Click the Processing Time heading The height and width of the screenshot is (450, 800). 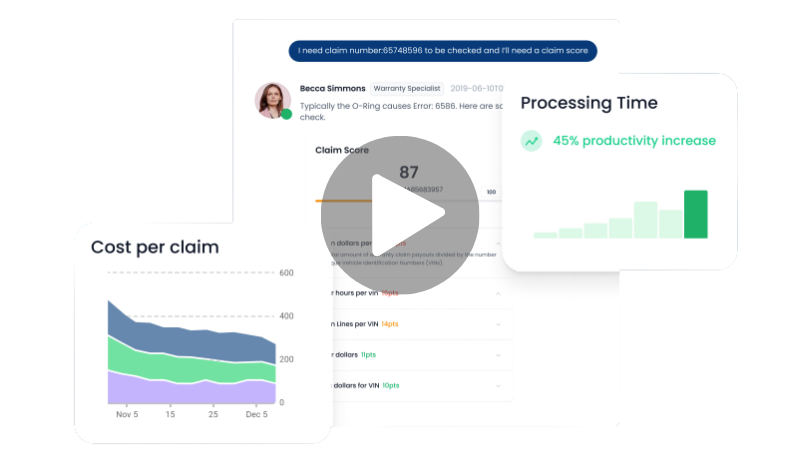click(589, 103)
